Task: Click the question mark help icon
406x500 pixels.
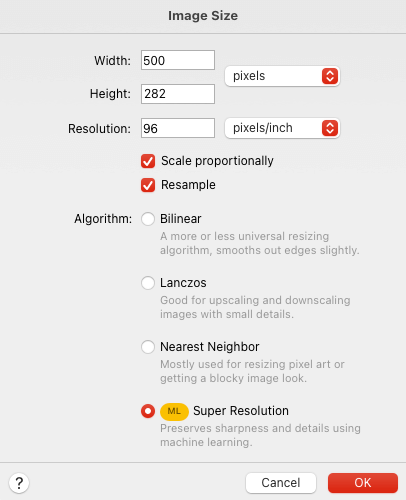Action: coord(19,483)
